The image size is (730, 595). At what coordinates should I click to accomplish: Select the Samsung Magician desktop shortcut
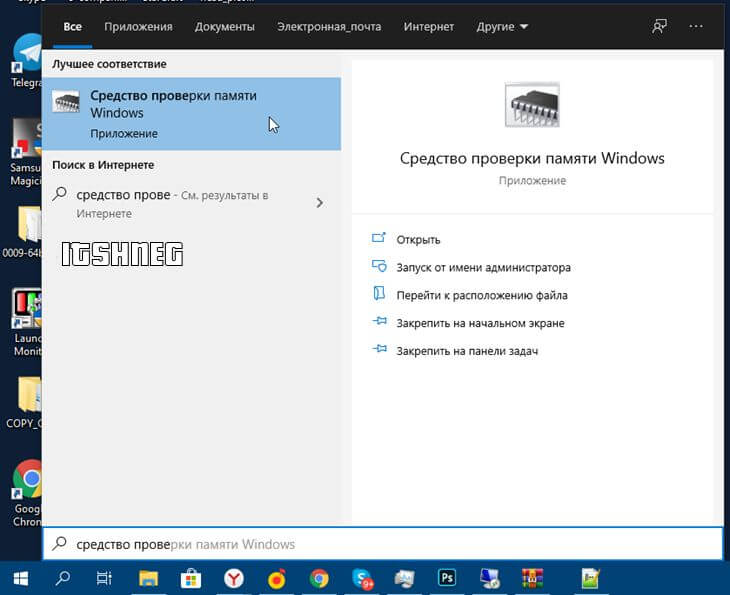click(26, 152)
